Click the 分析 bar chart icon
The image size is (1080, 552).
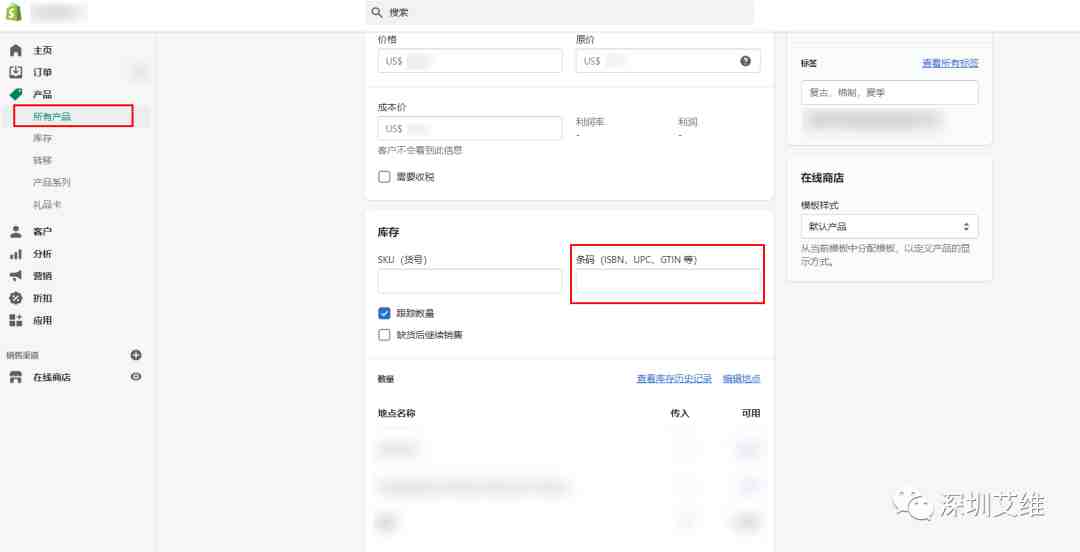[16, 254]
